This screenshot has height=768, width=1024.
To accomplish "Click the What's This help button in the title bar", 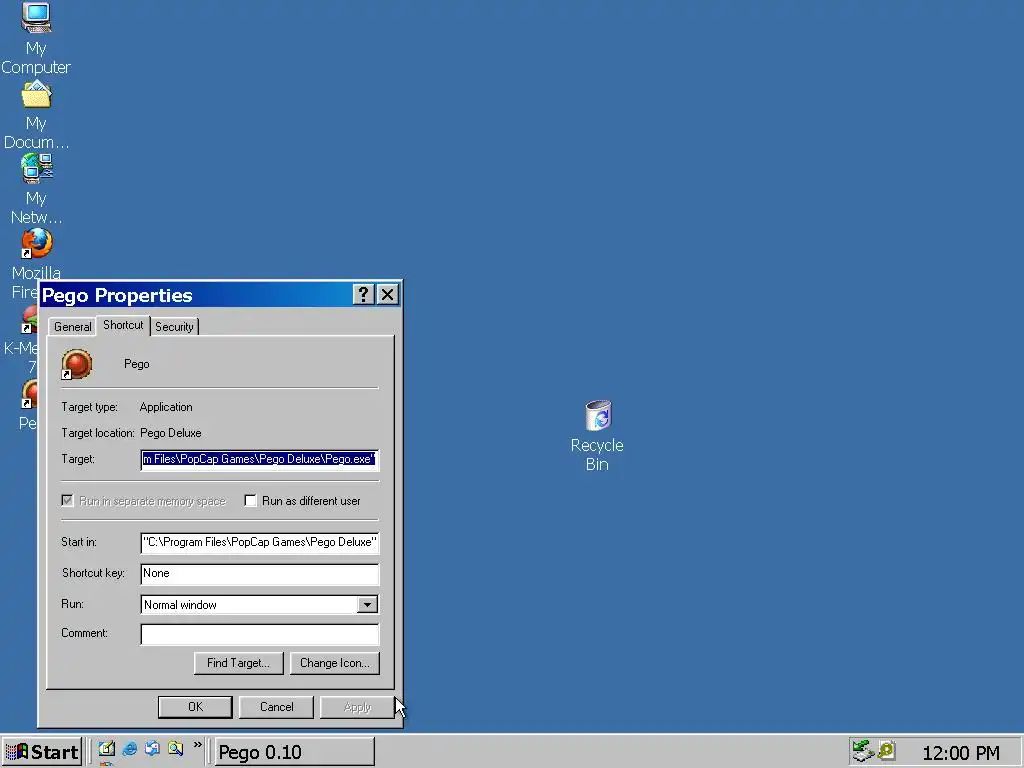I will click(x=363, y=295).
